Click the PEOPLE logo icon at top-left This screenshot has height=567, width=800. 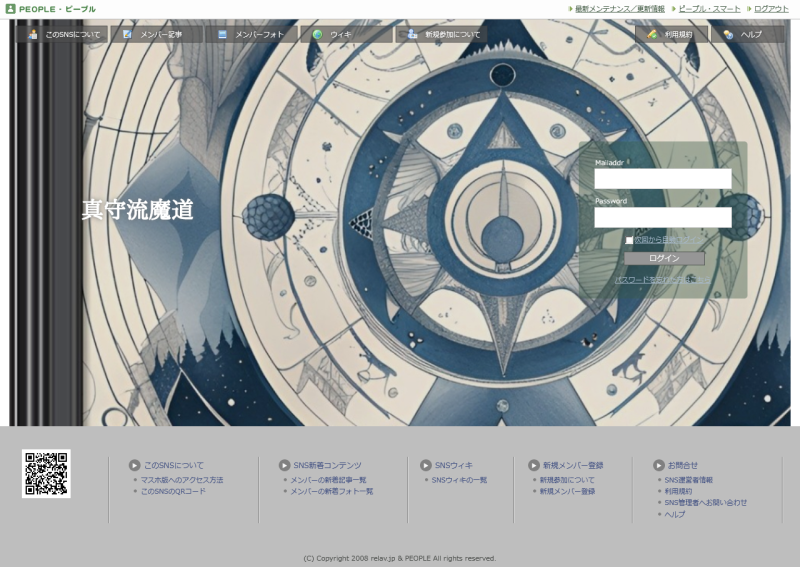[x=10, y=9]
